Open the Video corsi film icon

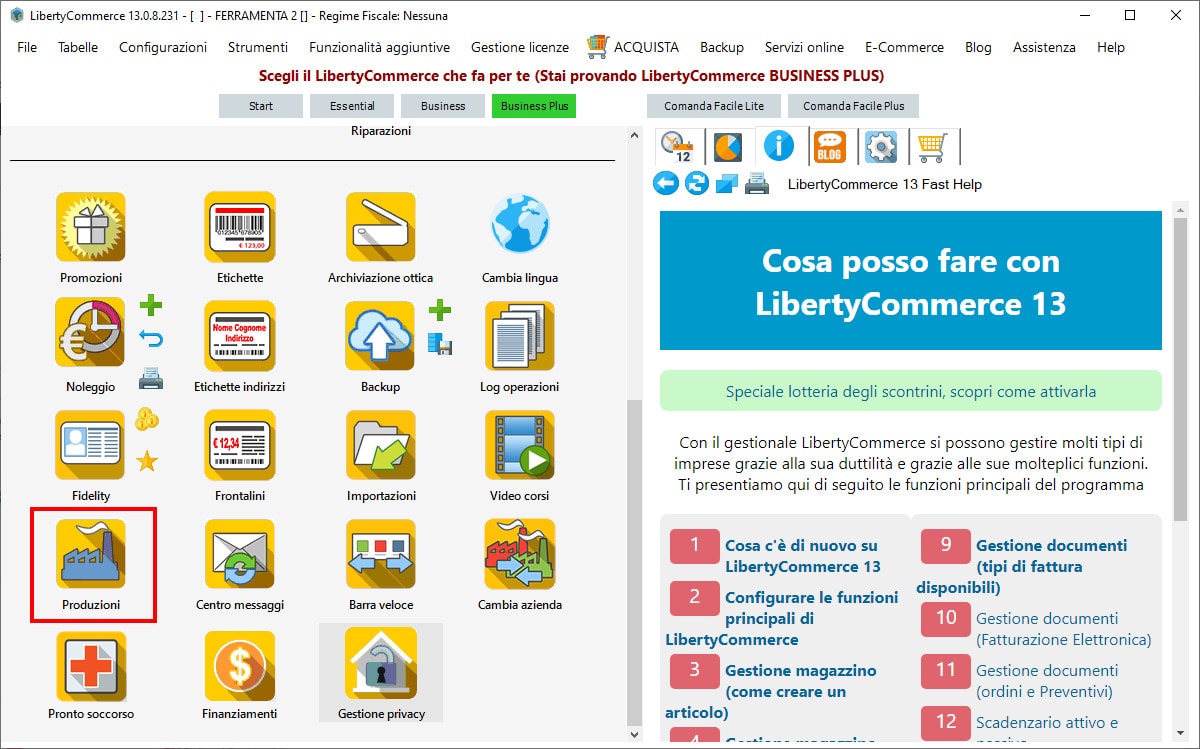point(520,445)
